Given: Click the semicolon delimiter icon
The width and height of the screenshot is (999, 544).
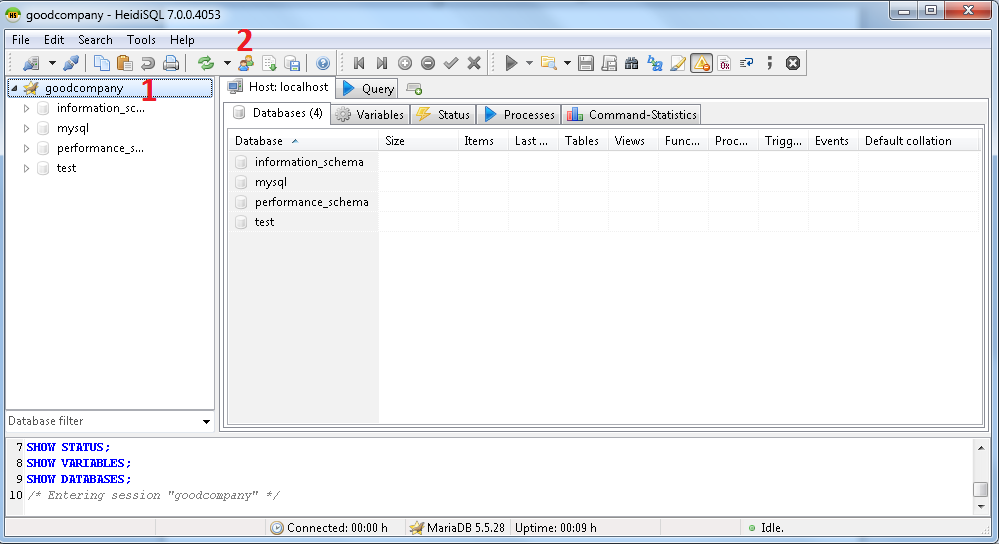Looking at the screenshot, I should (x=770, y=63).
